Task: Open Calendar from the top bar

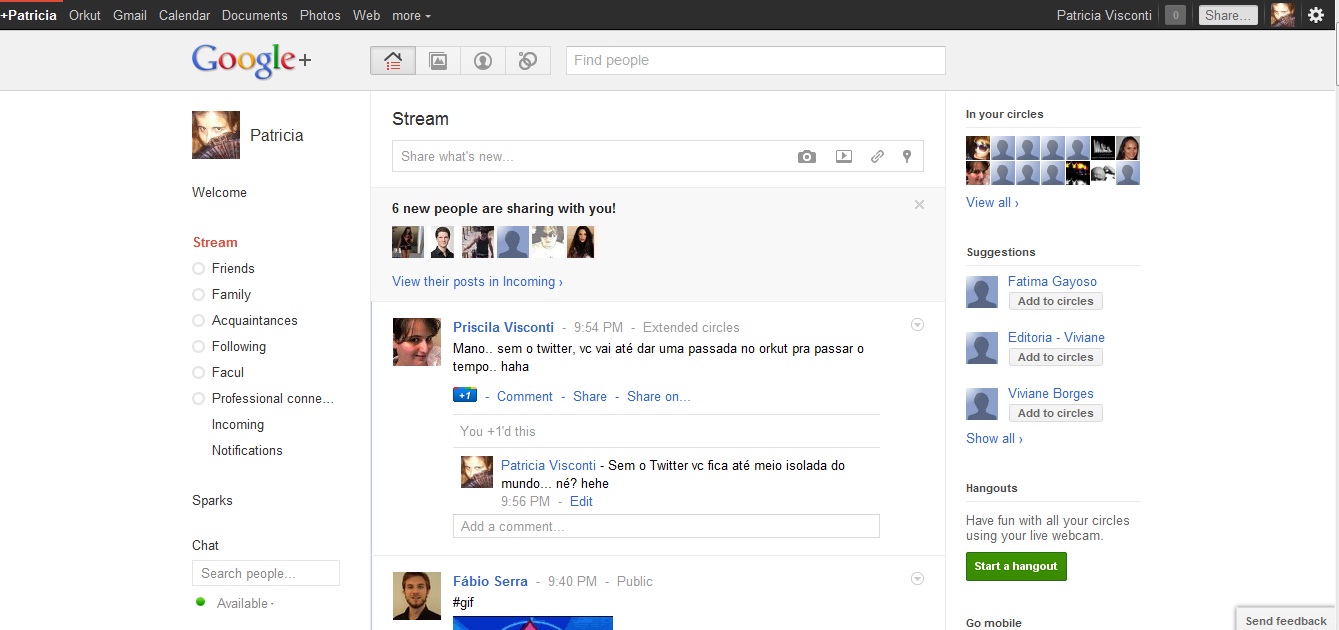Action: point(184,16)
